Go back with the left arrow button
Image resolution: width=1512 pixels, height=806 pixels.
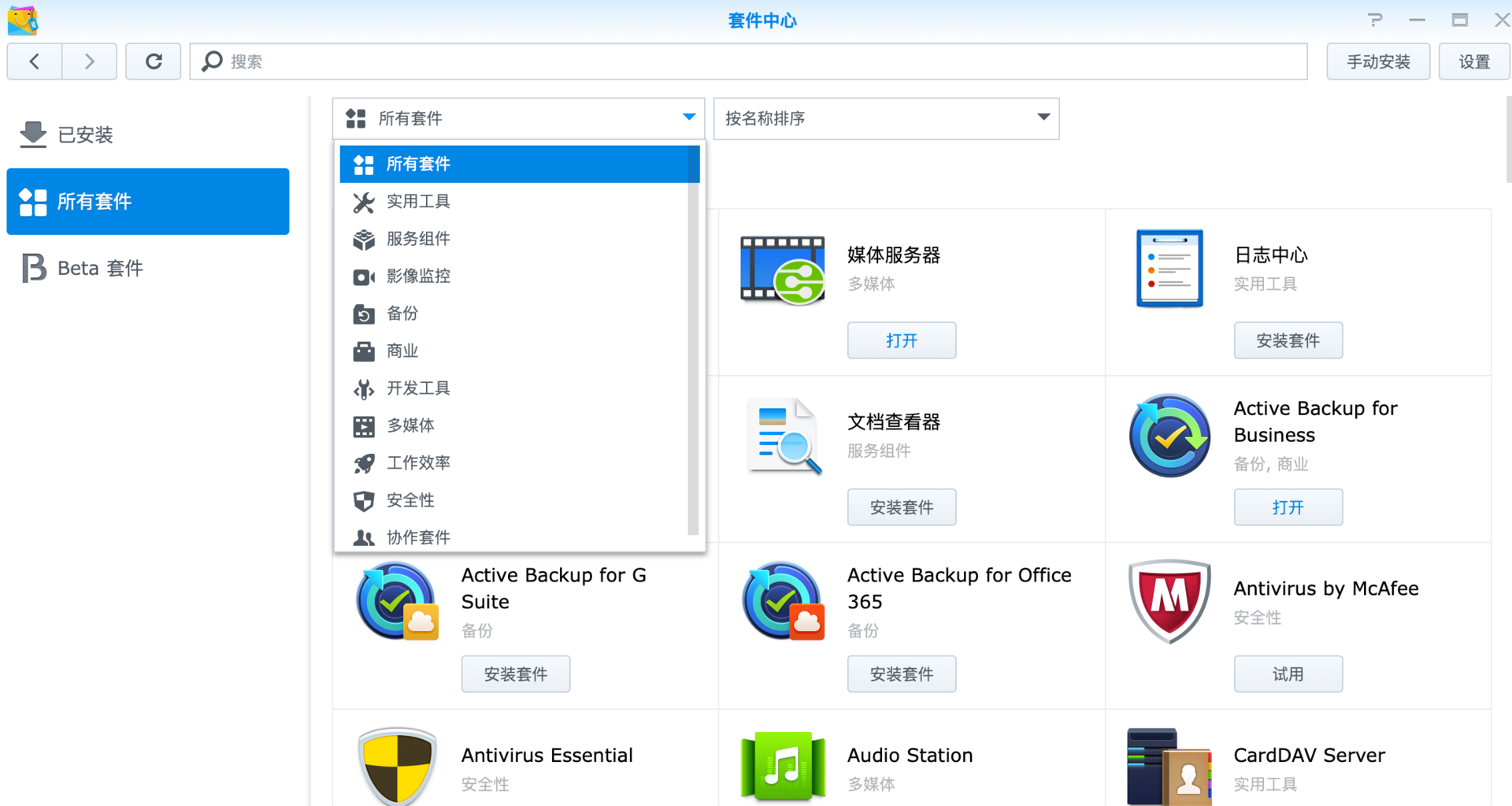(x=35, y=61)
